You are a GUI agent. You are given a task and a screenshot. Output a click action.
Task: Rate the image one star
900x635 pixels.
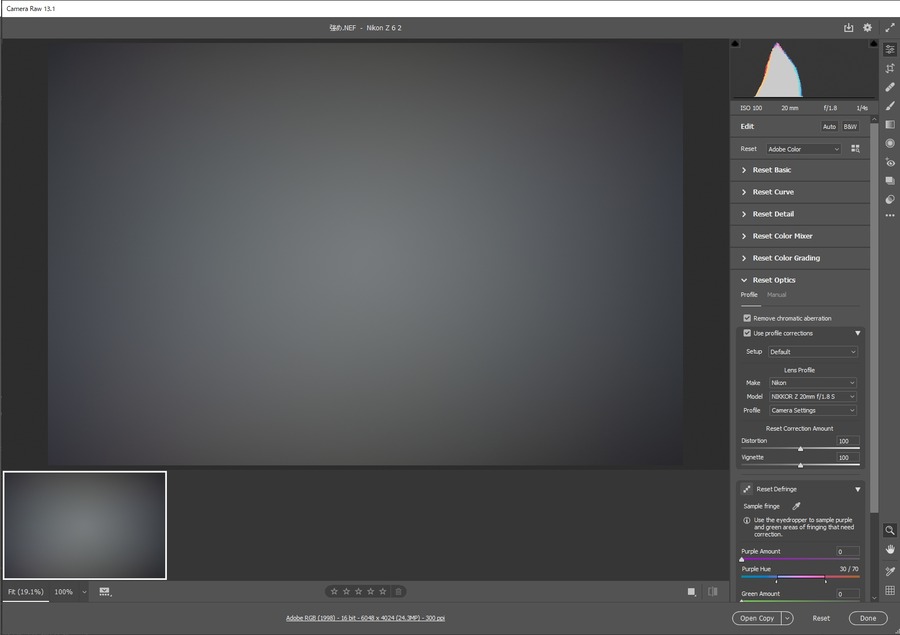click(x=334, y=591)
